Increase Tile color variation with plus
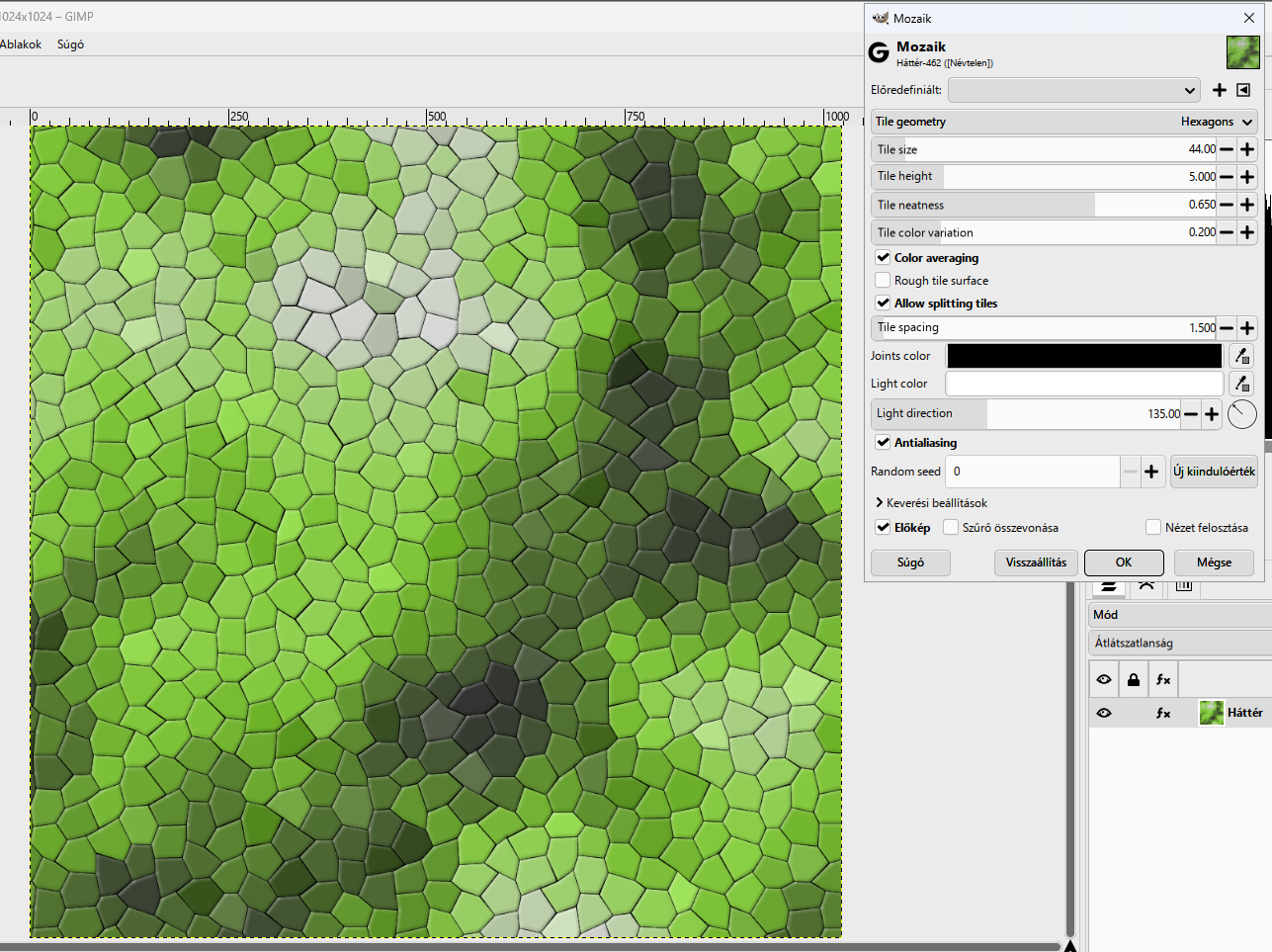1272x952 pixels. (x=1247, y=232)
